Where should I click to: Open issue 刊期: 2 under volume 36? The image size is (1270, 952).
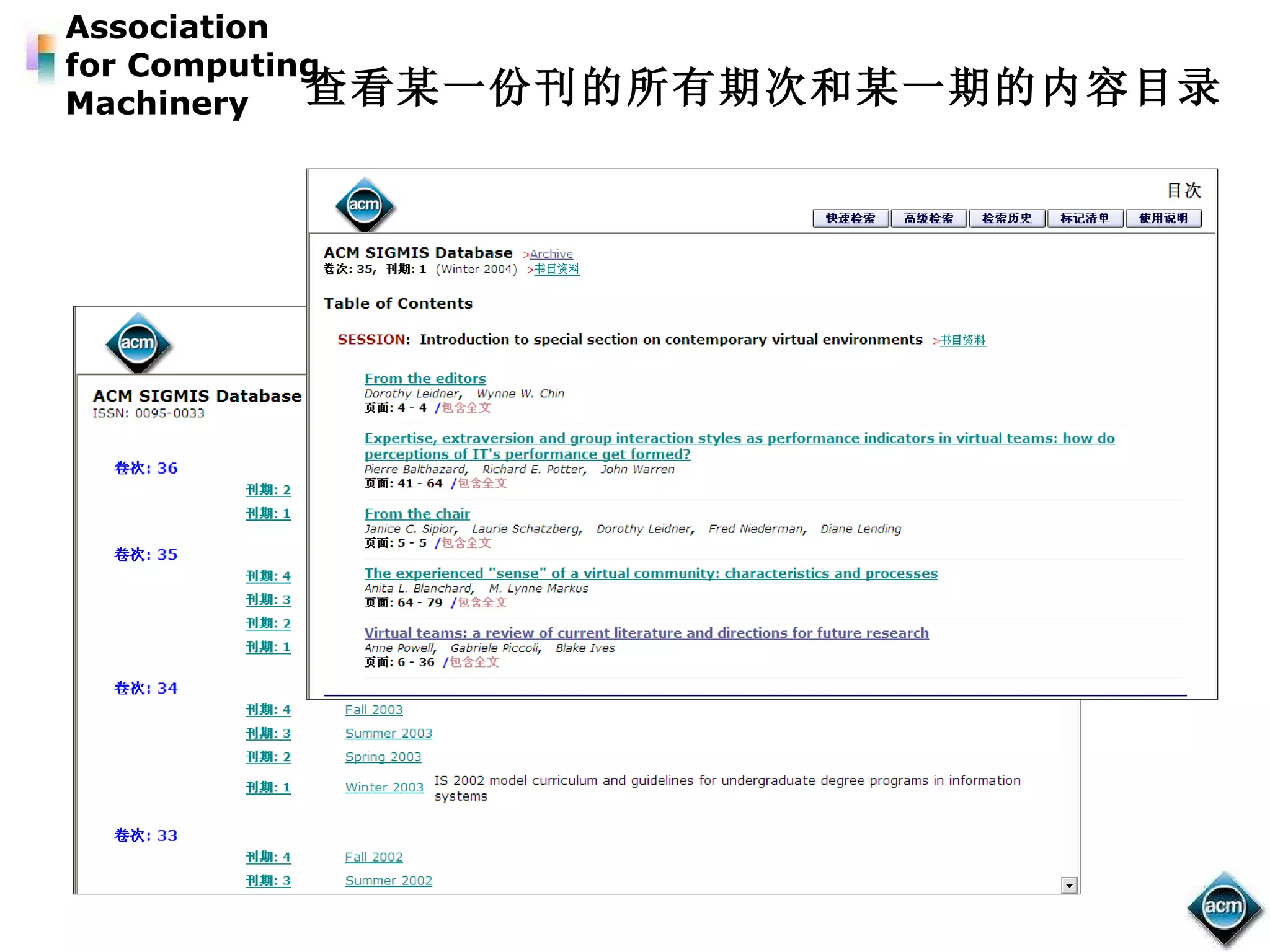[268, 490]
